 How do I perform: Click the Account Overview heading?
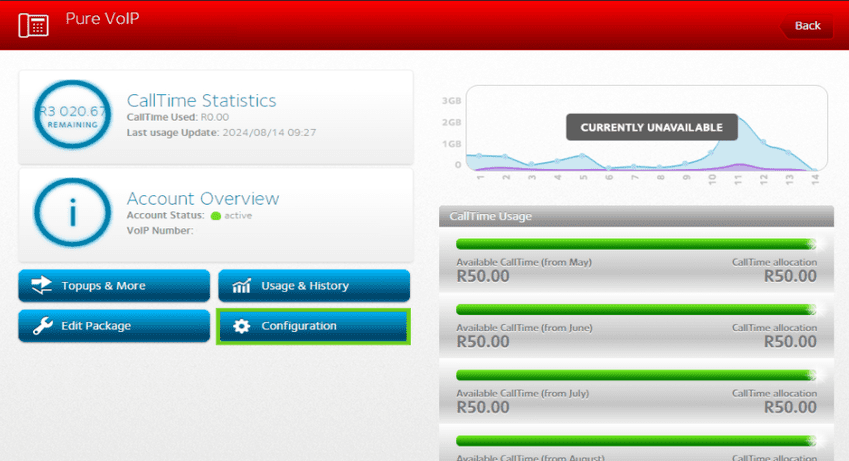[203, 198]
